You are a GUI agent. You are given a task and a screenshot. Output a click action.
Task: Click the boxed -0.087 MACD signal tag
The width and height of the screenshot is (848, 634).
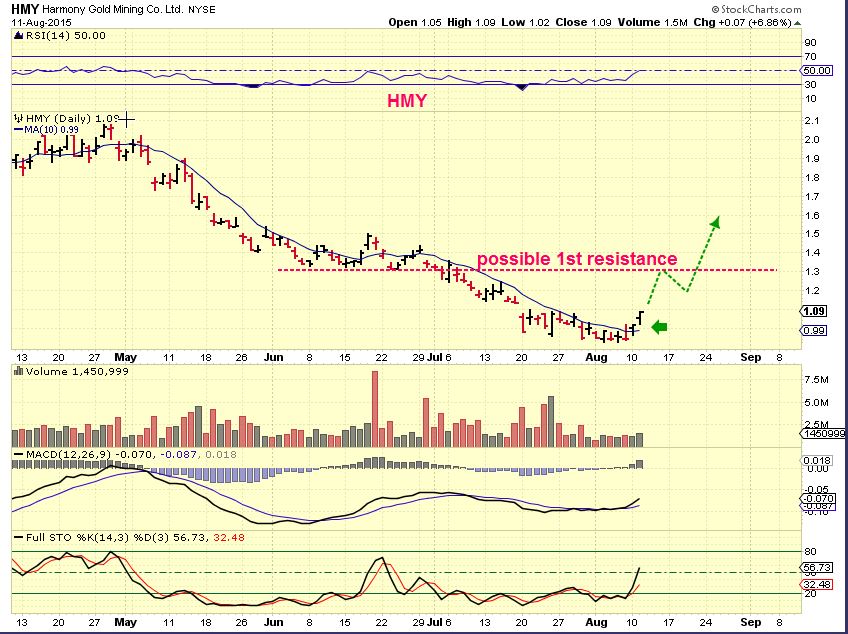pos(816,506)
